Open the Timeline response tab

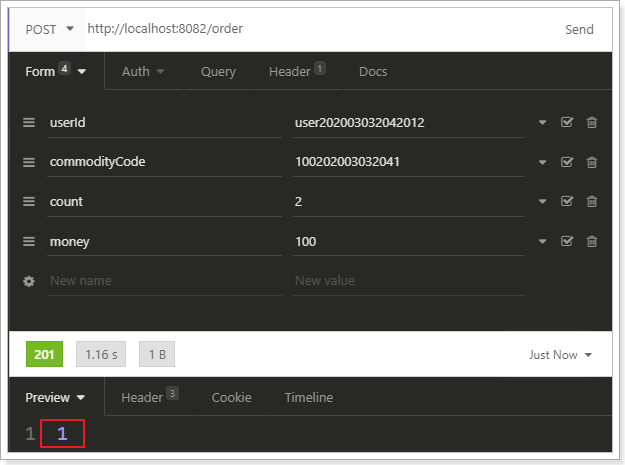308,398
